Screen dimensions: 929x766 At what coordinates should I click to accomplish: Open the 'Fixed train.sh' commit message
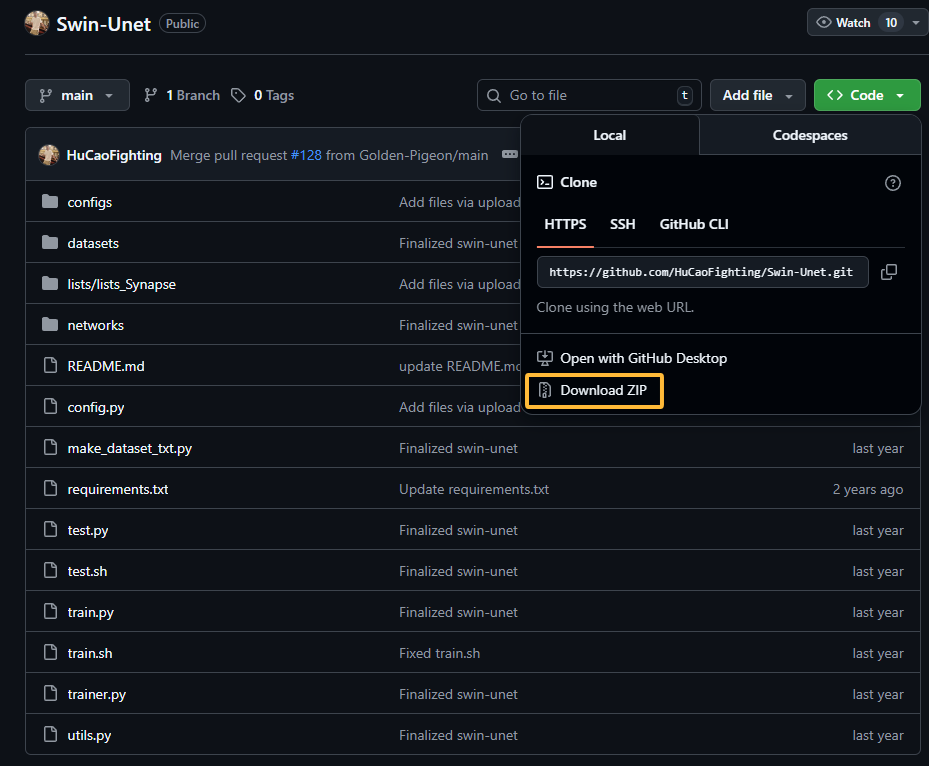click(440, 653)
